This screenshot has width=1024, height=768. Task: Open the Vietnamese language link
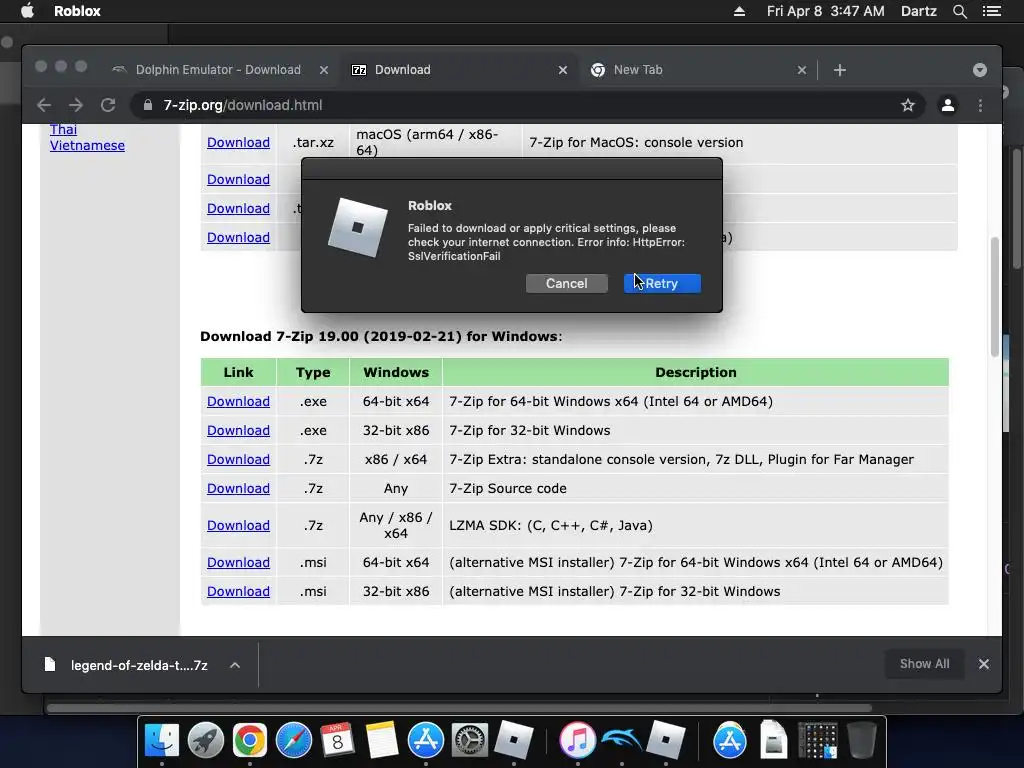pos(87,146)
